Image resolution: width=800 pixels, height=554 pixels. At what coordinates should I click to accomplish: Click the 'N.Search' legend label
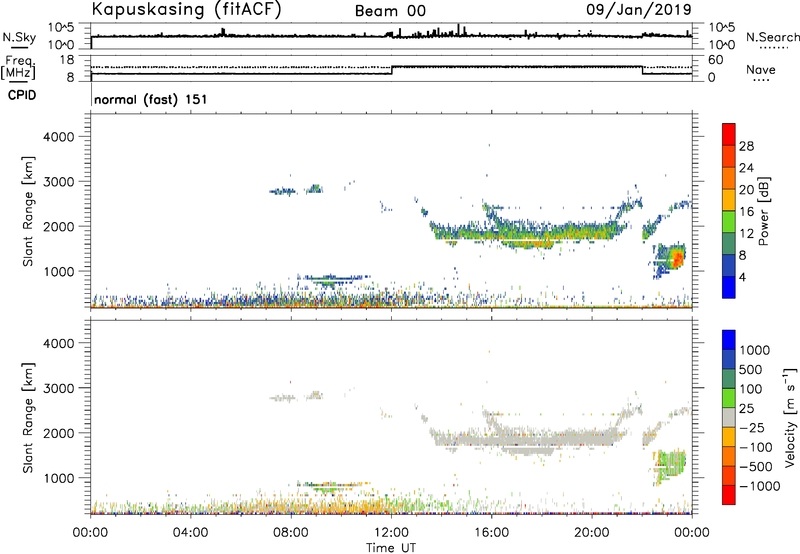tap(773, 37)
